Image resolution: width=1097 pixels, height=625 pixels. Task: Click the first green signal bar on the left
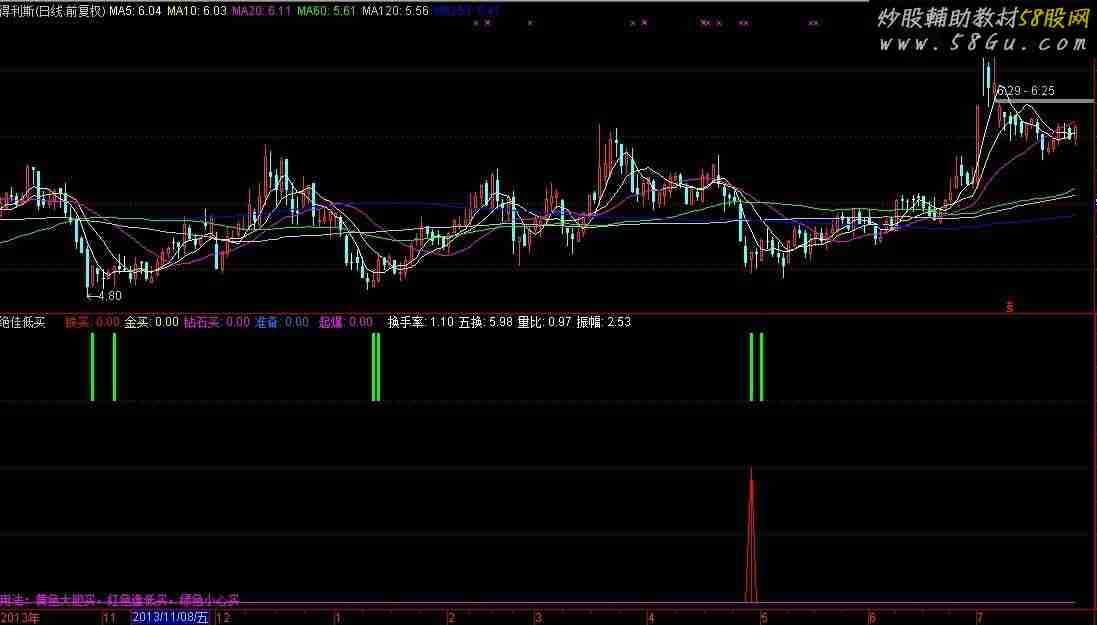92,367
